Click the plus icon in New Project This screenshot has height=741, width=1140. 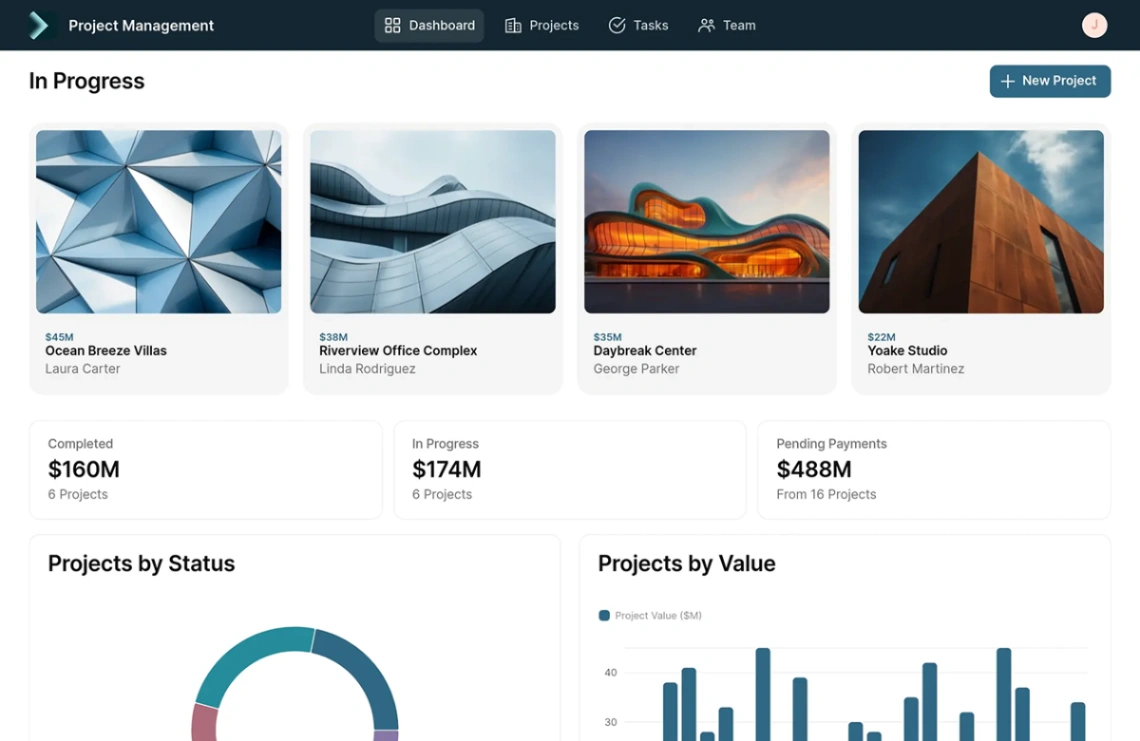(1008, 81)
